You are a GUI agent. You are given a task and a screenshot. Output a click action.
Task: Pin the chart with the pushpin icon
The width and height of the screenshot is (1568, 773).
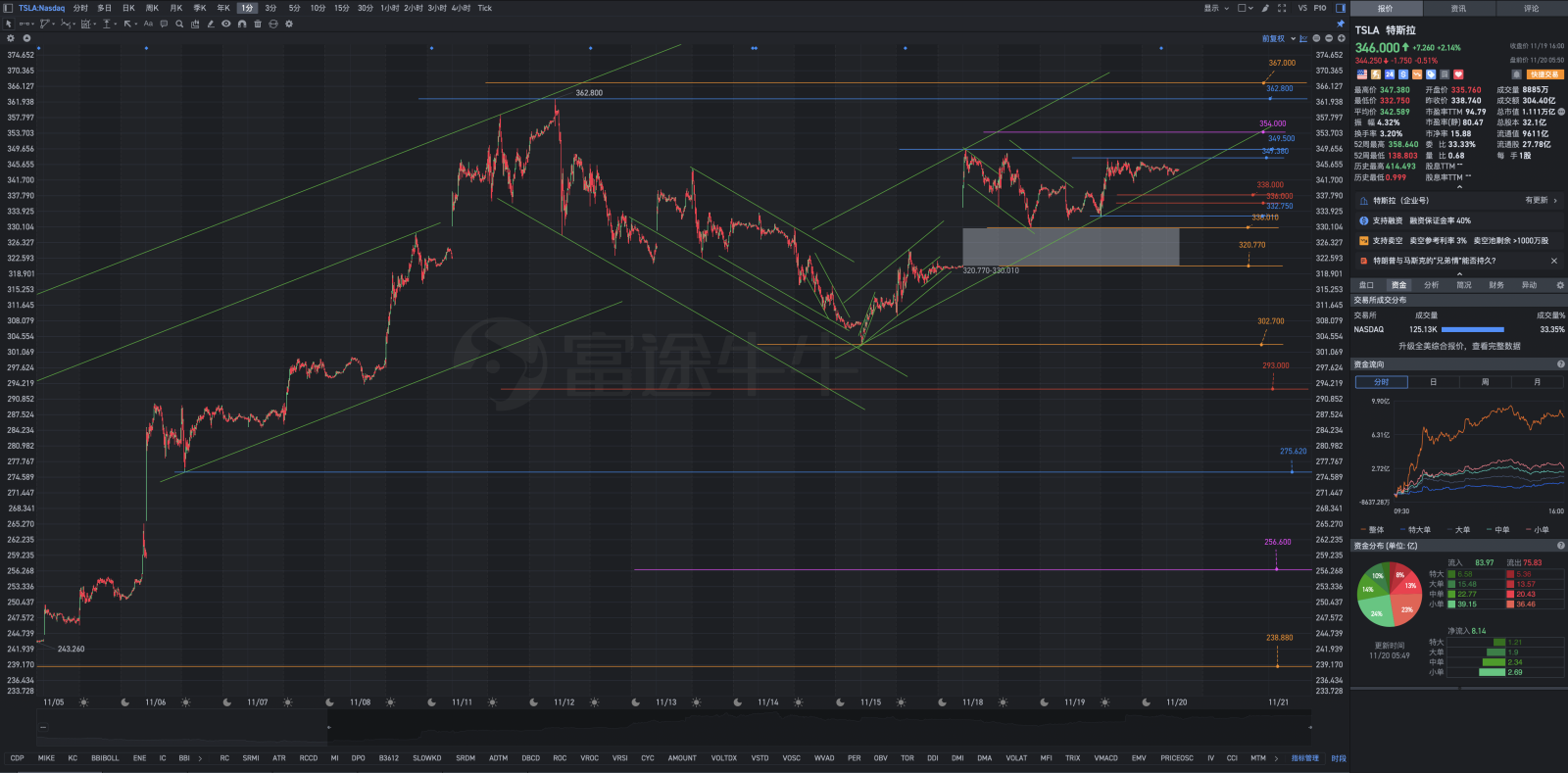(1341, 24)
